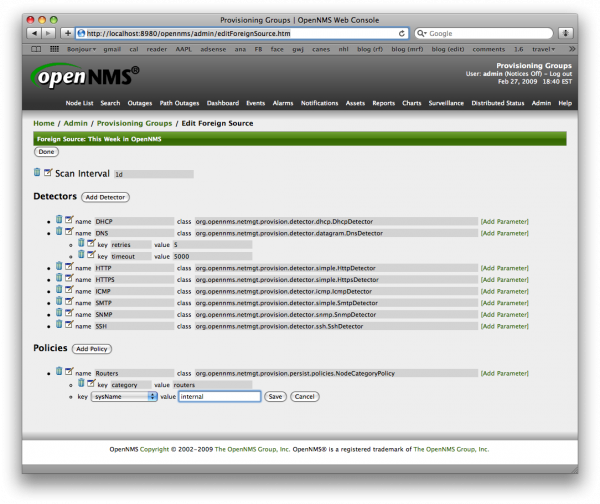Edit the SNMP detector
Screen dimensions: 600x504
[69, 312]
